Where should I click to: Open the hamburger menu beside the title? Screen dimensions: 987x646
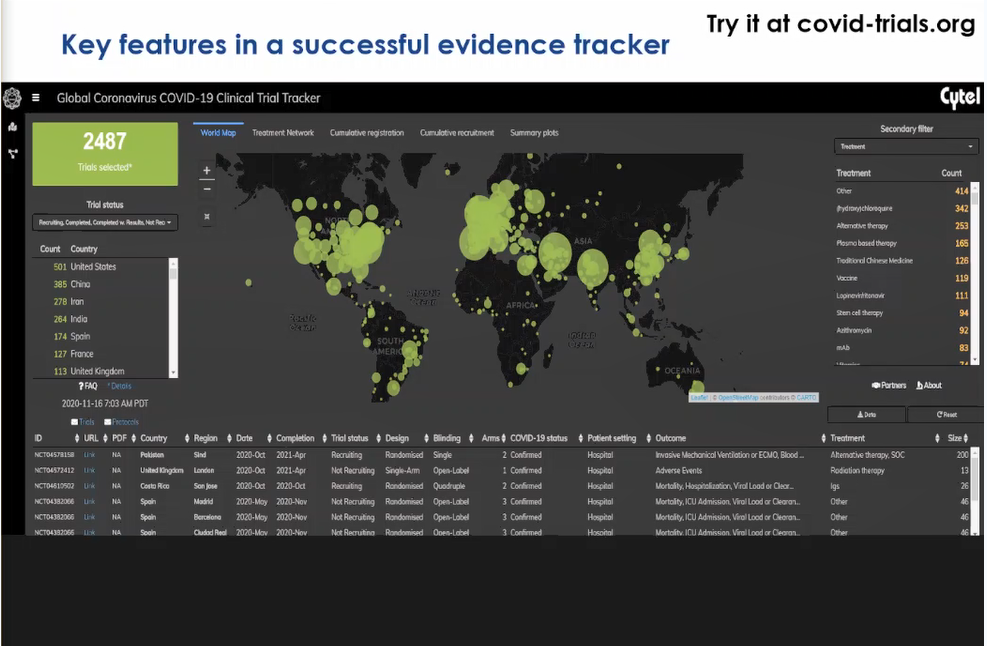[36, 98]
